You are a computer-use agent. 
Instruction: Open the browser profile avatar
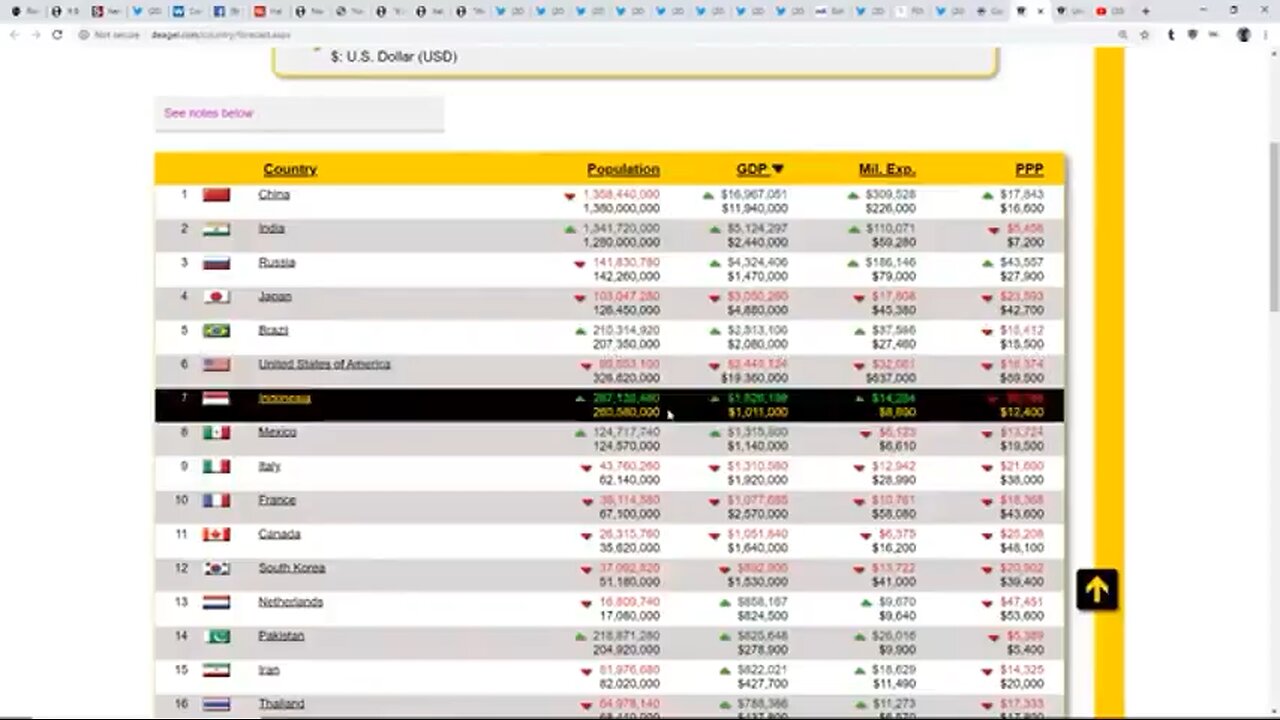[x=1243, y=34]
